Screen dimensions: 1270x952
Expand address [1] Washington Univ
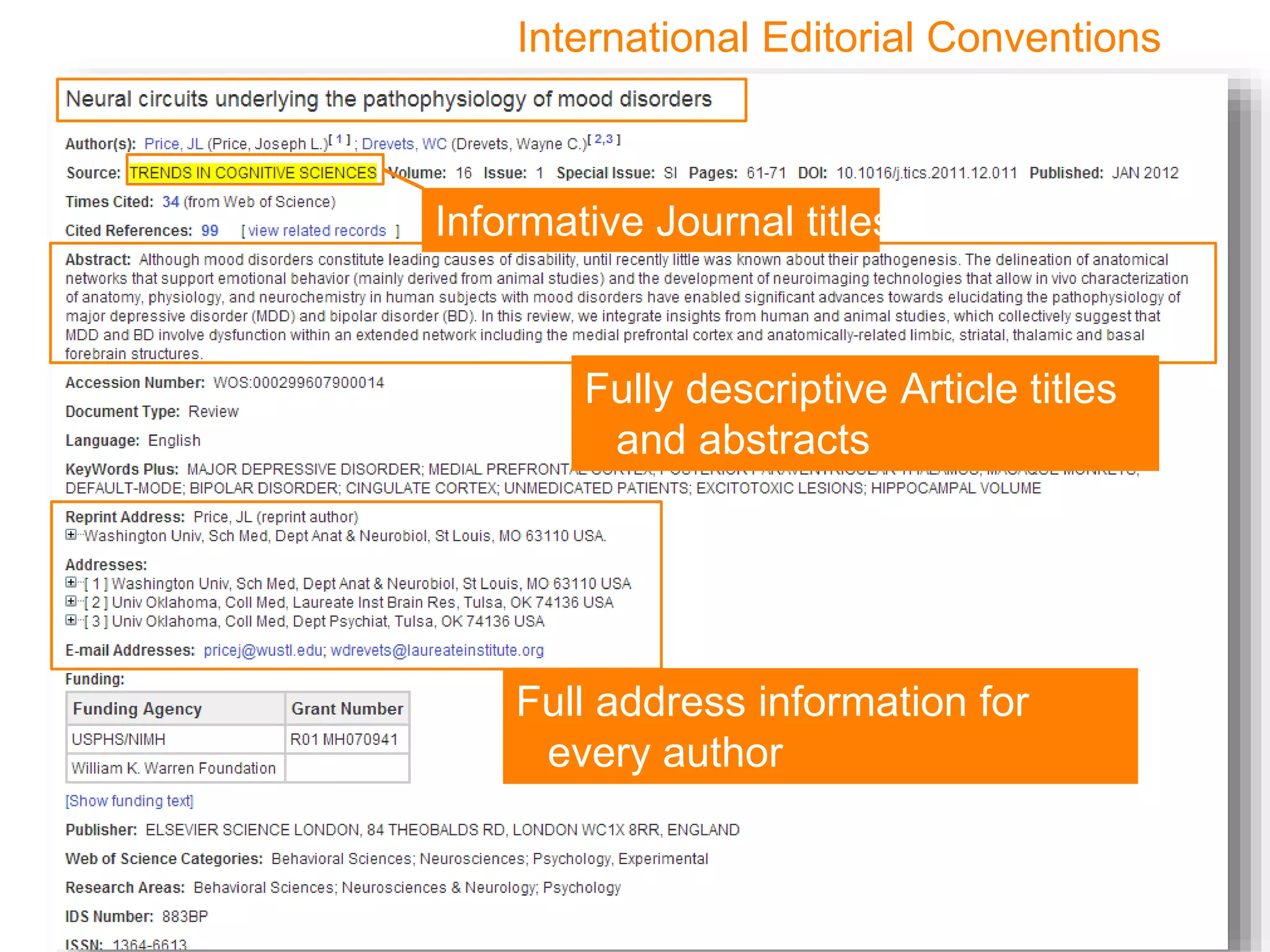point(71,583)
